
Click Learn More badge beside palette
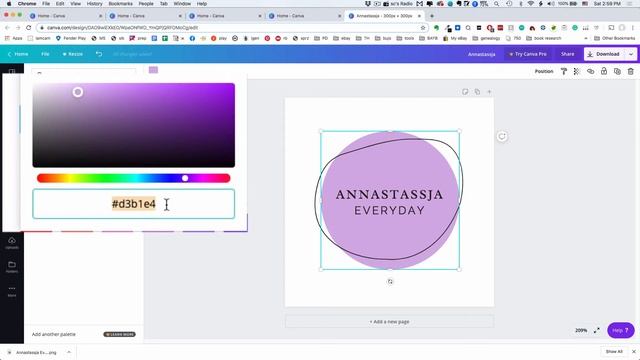point(120,334)
